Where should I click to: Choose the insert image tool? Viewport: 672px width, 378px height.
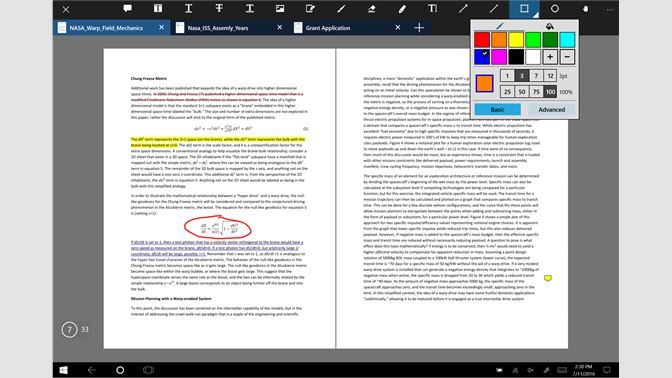(280, 9)
